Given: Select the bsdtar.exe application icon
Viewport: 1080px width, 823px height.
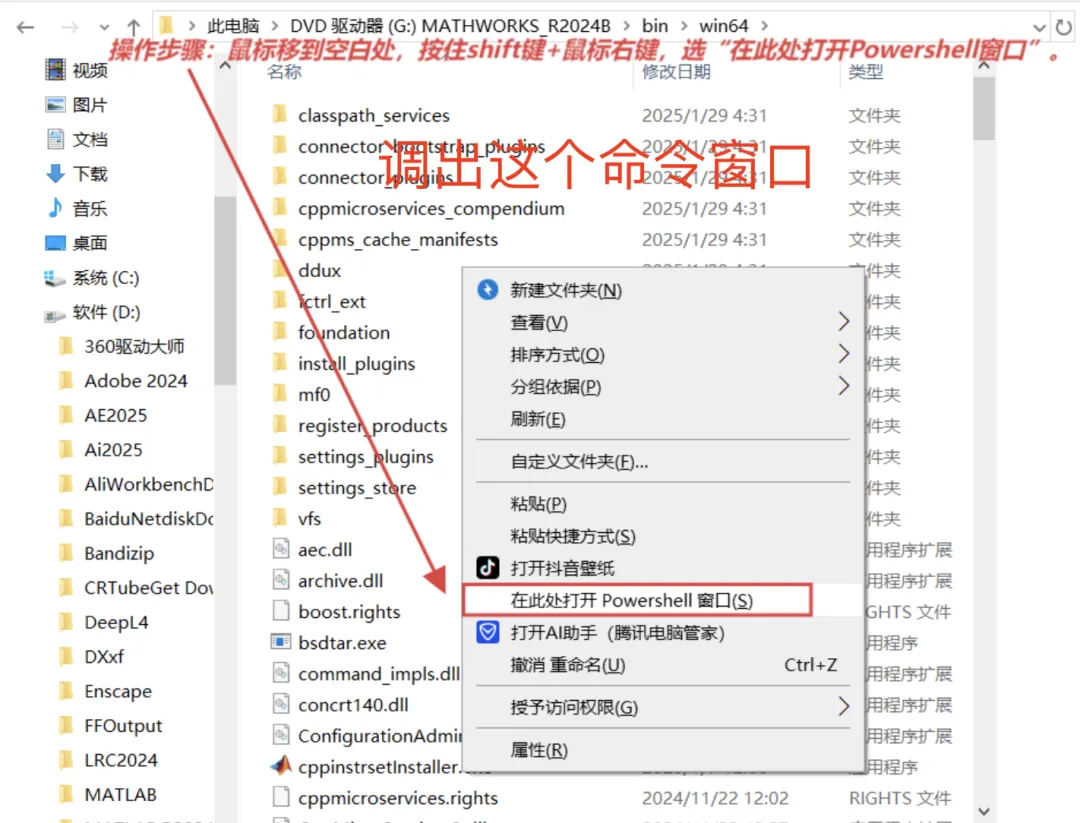Looking at the screenshot, I should tap(280, 642).
